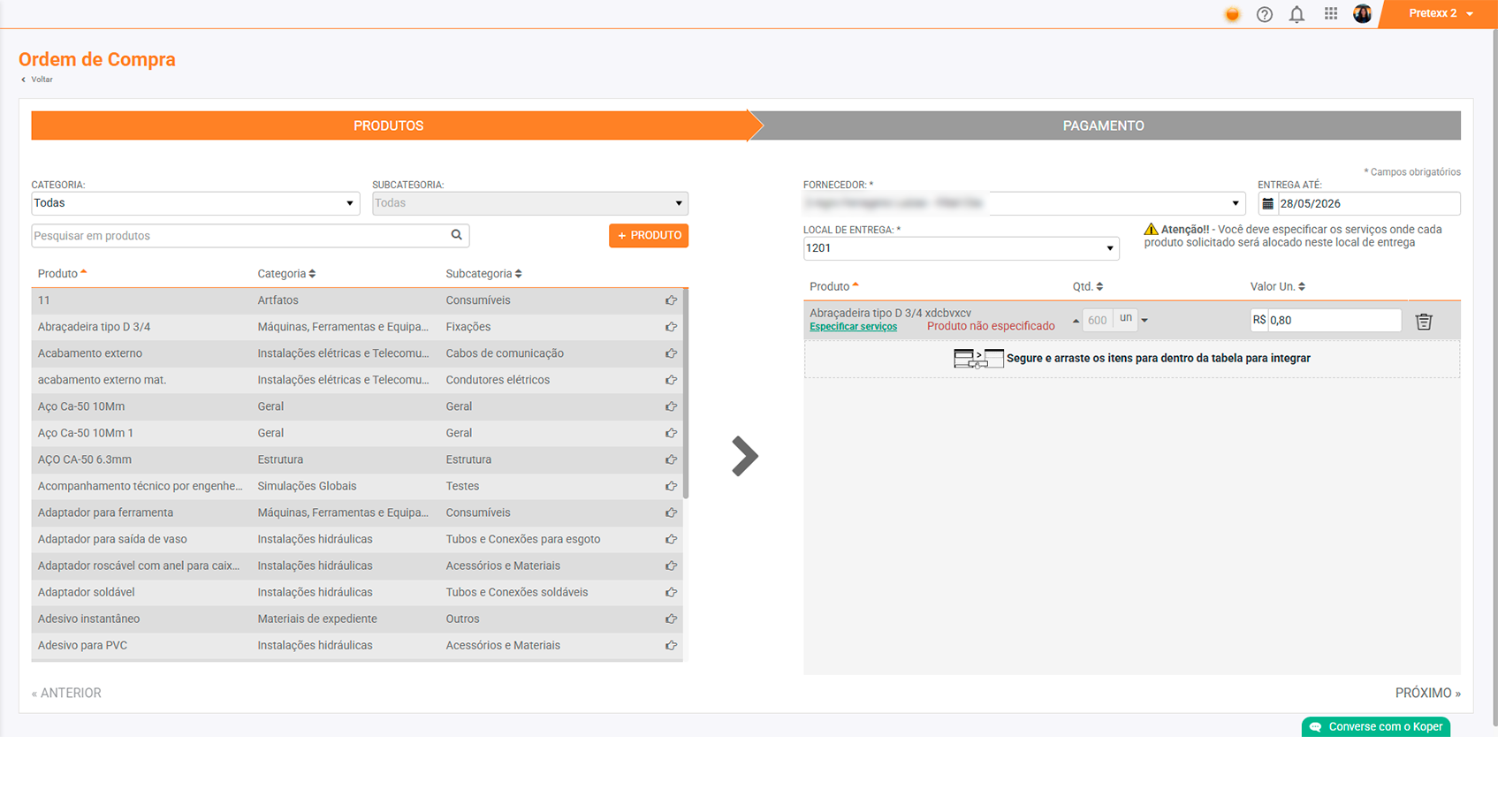Open the Local de Entrega dropdown
Image resolution: width=1498 pixels, height=812 pixels.
pyautogui.click(x=961, y=248)
